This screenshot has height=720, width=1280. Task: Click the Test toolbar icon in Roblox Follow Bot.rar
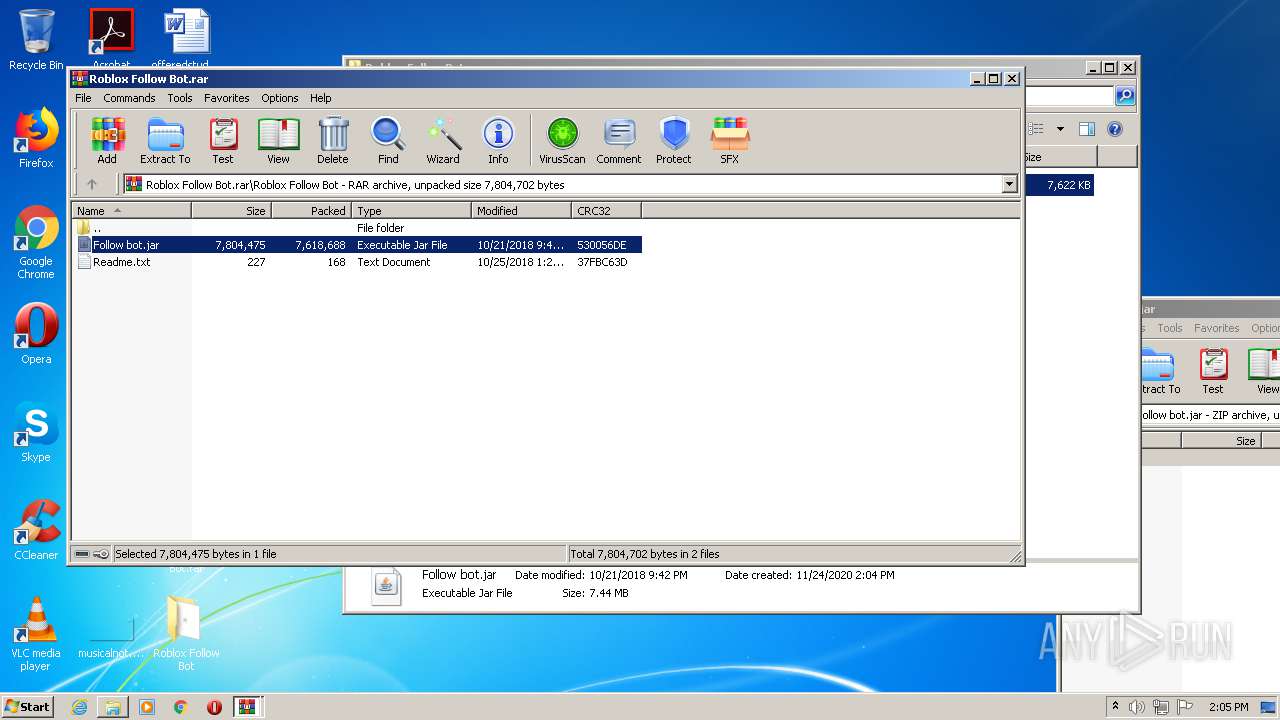click(x=223, y=141)
